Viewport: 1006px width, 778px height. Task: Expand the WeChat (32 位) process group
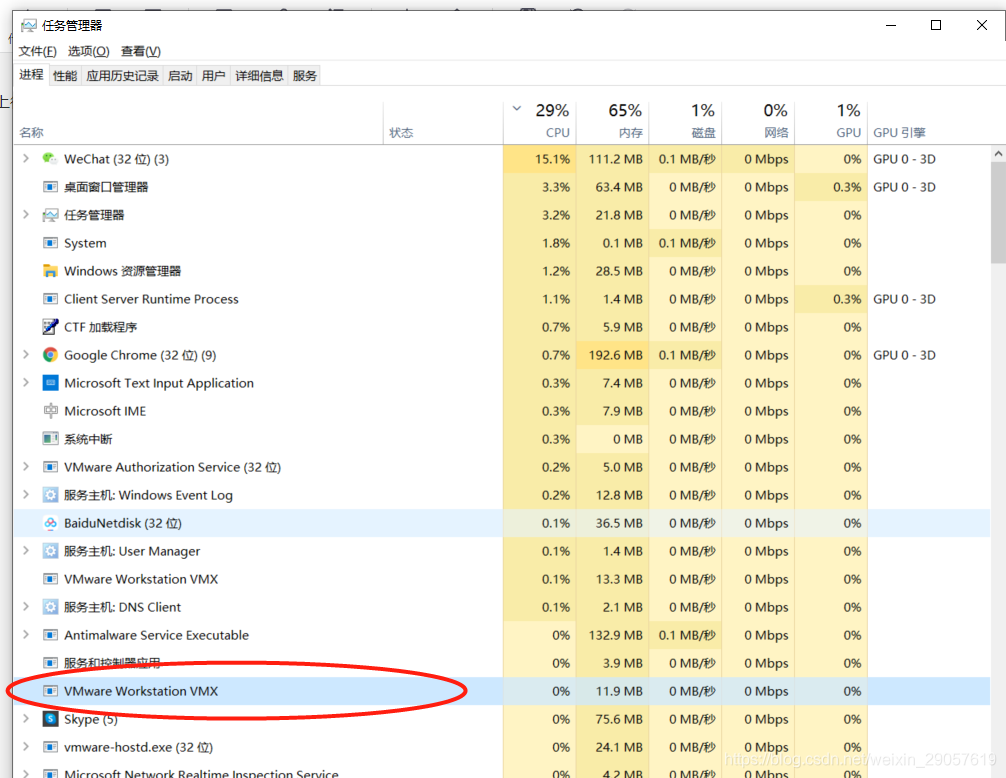click(26, 158)
